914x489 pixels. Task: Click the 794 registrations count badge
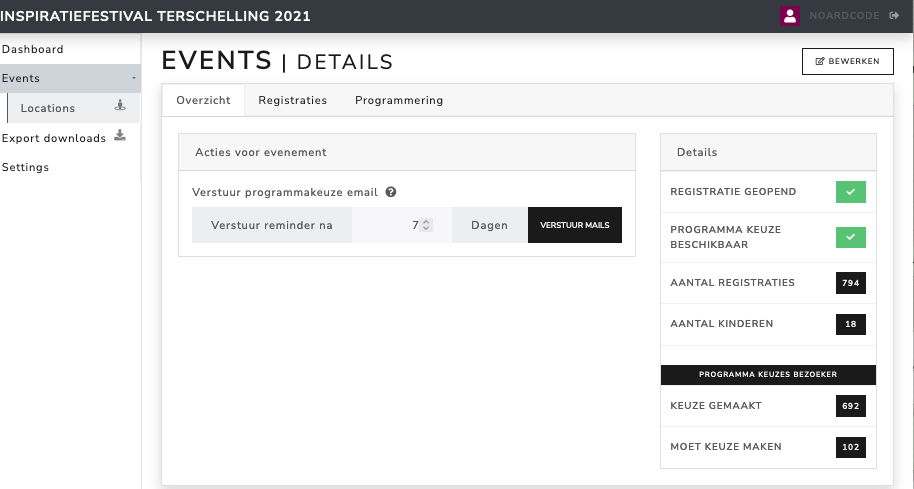pos(851,283)
